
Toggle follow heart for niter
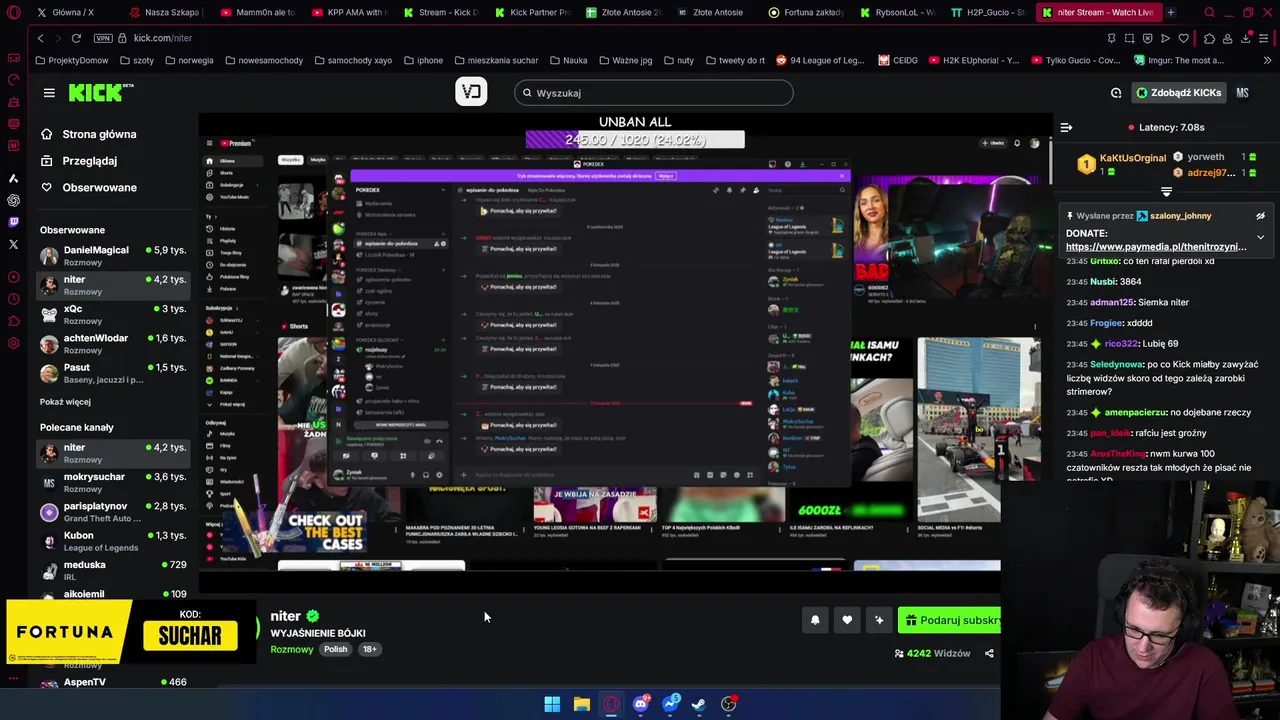[x=847, y=620]
